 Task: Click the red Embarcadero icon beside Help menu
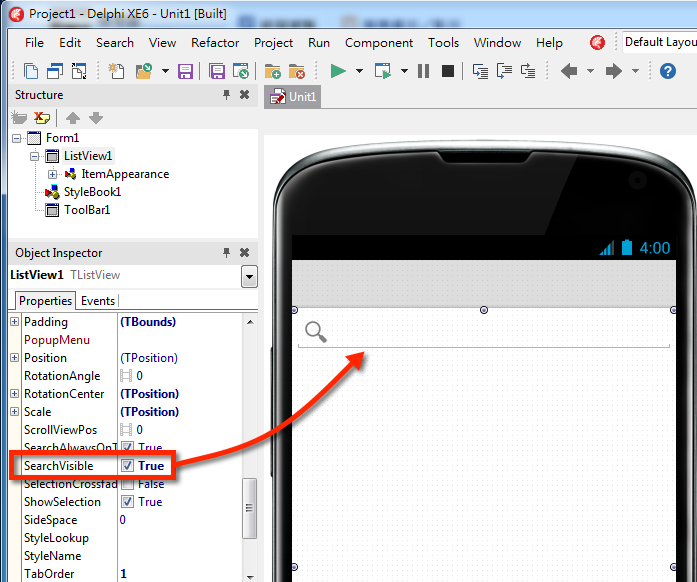pyautogui.click(x=597, y=43)
